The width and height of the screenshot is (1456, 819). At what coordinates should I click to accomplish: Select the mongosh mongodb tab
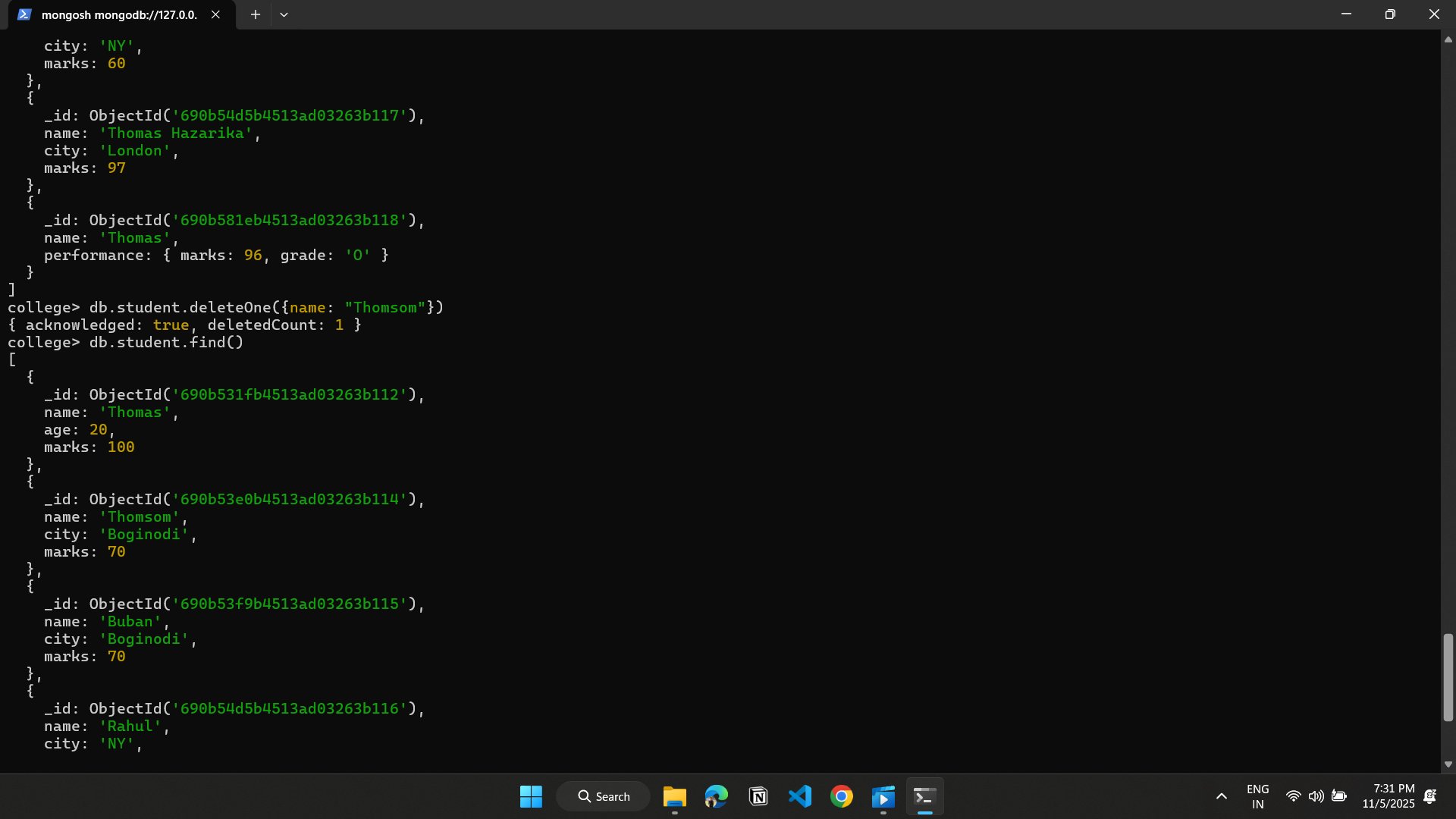pos(114,14)
